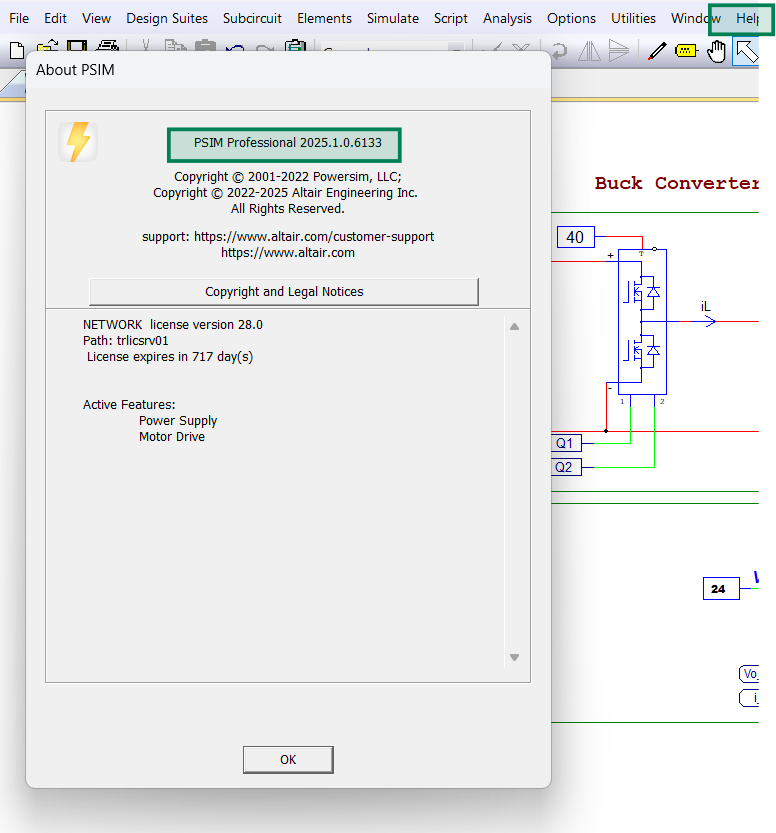Open the toolbar combo box dropdown arrow
This screenshot has width=776, height=833.
(455, 48)
